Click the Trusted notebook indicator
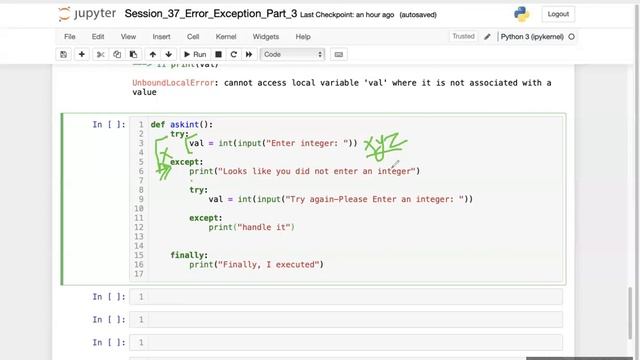 463,36
